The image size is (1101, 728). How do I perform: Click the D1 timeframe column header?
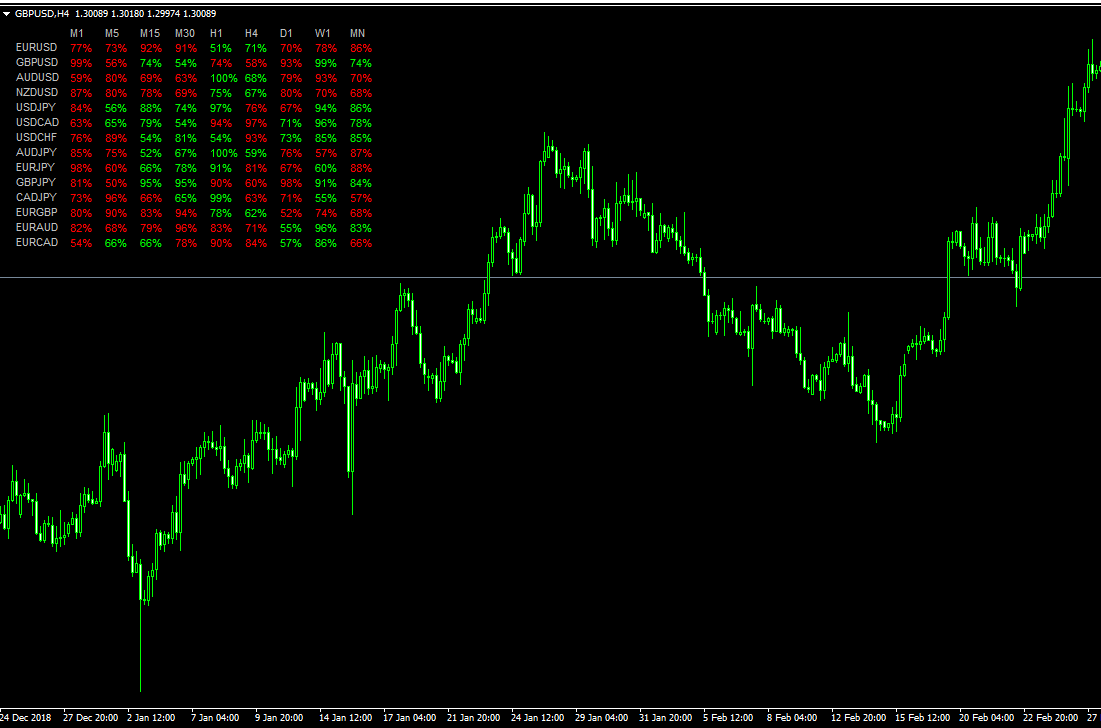tap(286, 33)
